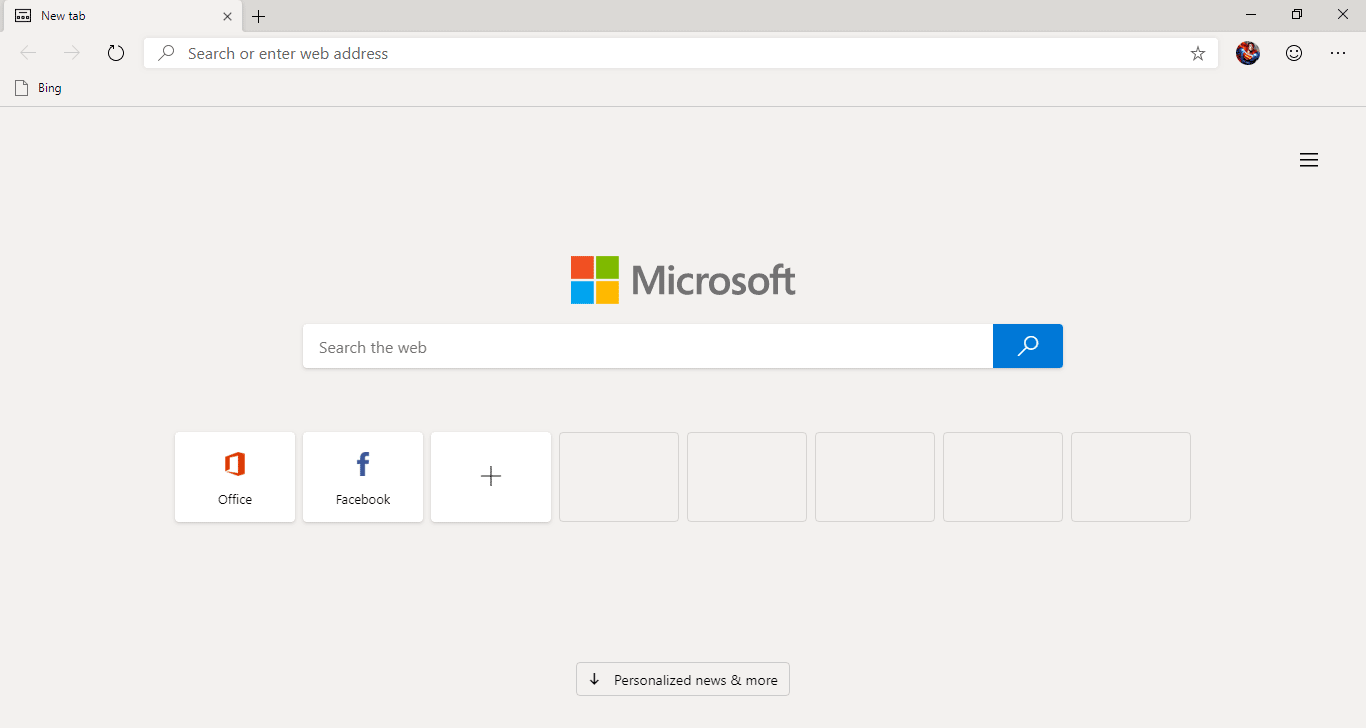The width and height of the screenshot is (1366, 728).
Task: Click the address bar input field
Action: click(681, 53)
